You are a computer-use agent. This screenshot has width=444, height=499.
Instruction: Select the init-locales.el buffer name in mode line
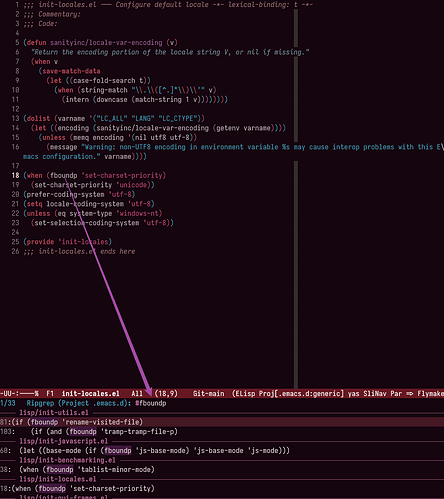click(x=91, y=394)
